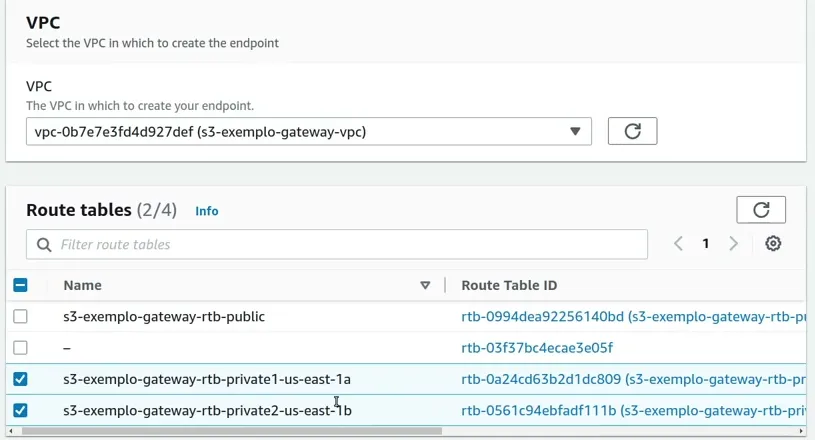Open rtb-03f37bc4ecae3e05f route table link
The image size is (815, 440).
tap(537, 348)
